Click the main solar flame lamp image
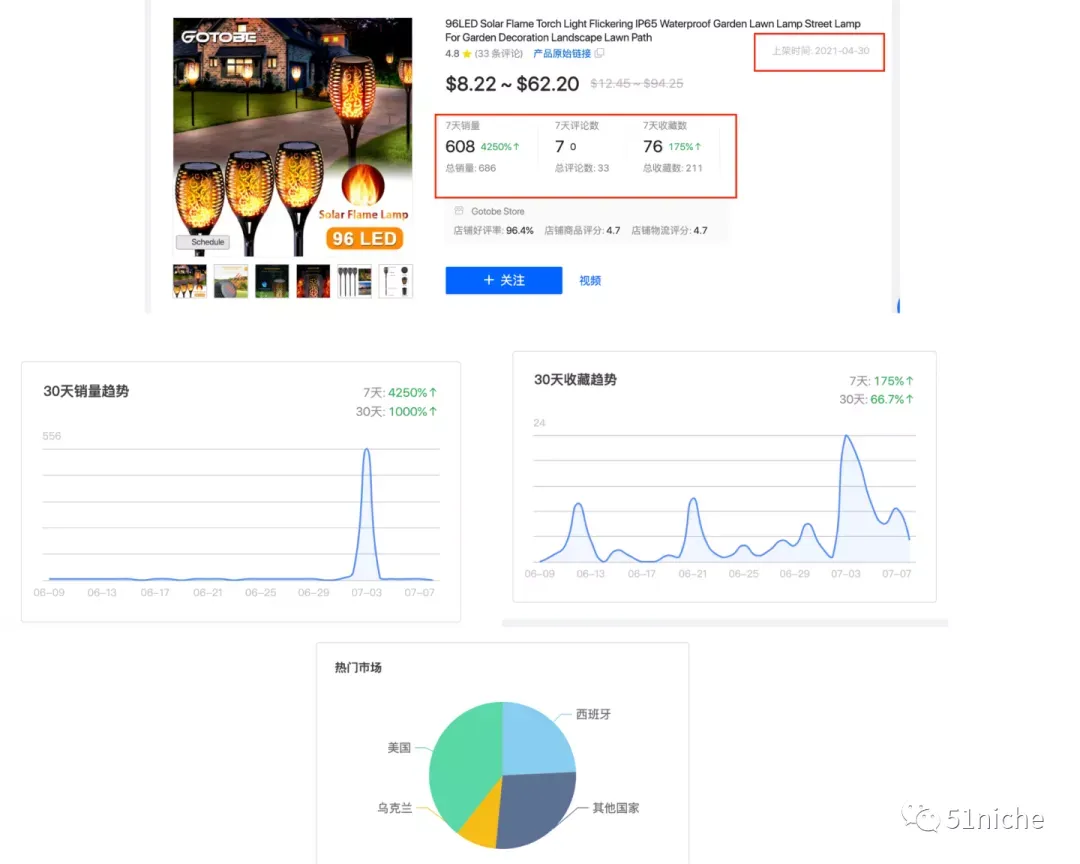Viewport: 1080px width, 864px height. click(293, 137)
